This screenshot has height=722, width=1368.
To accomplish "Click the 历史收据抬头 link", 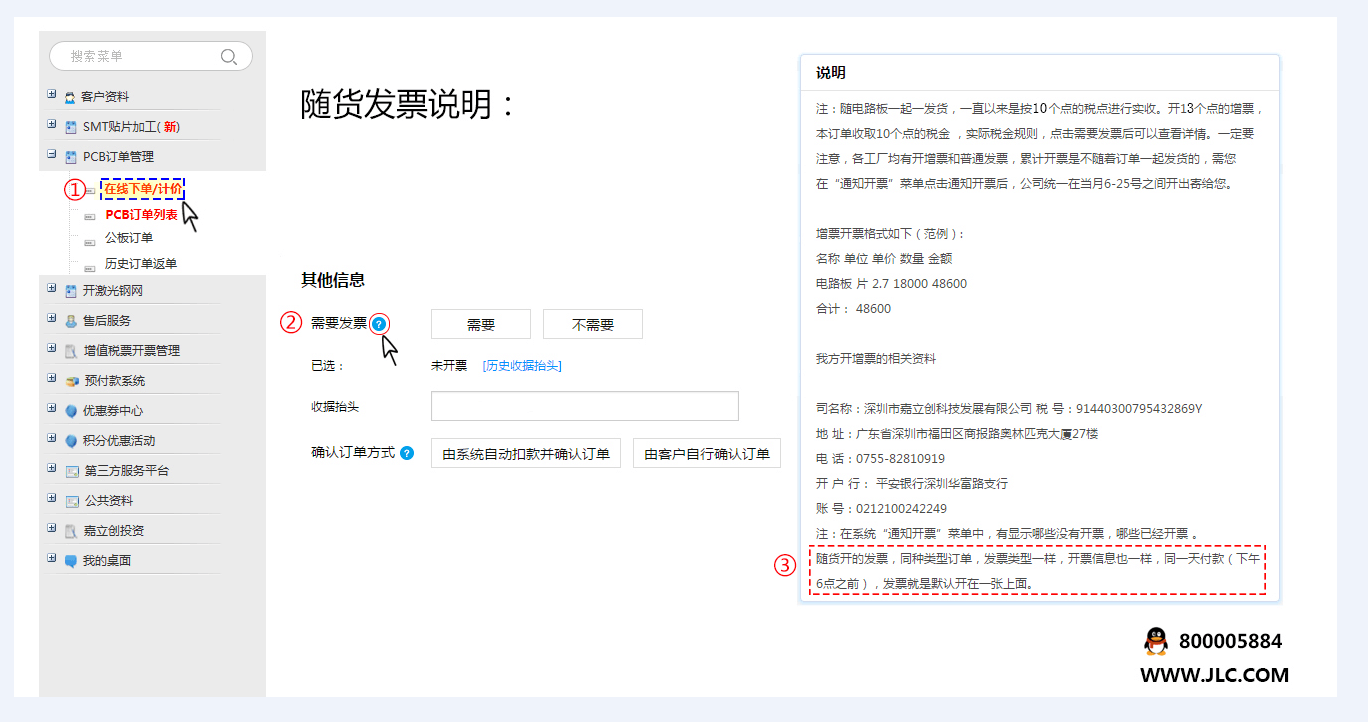I will (522, 366).
